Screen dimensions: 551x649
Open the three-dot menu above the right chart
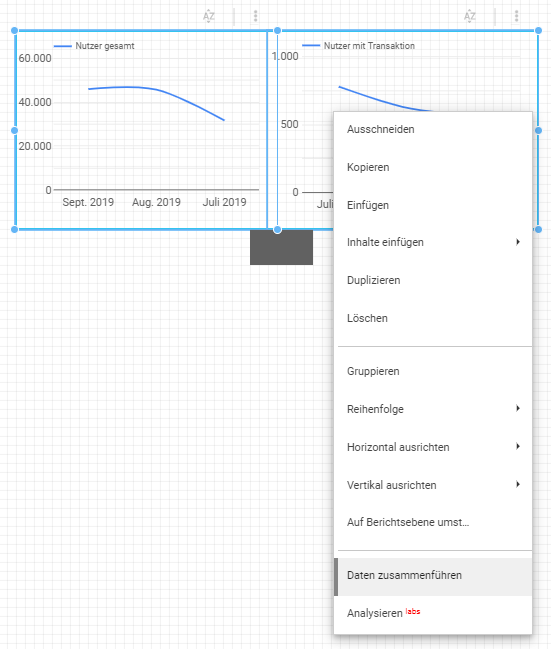(x=516, y=16)
